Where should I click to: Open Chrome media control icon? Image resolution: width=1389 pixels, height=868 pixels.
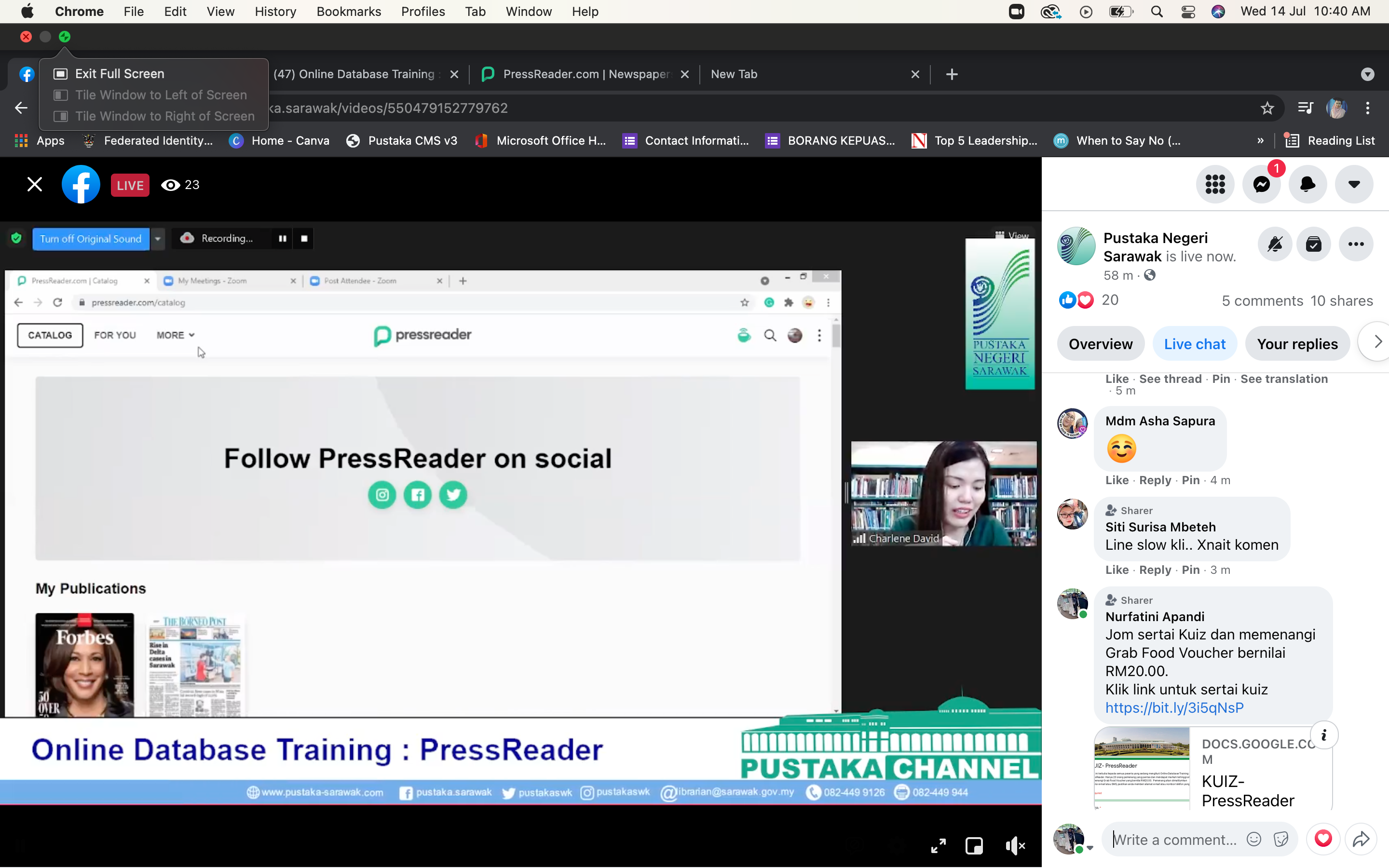coord(1305,108)
